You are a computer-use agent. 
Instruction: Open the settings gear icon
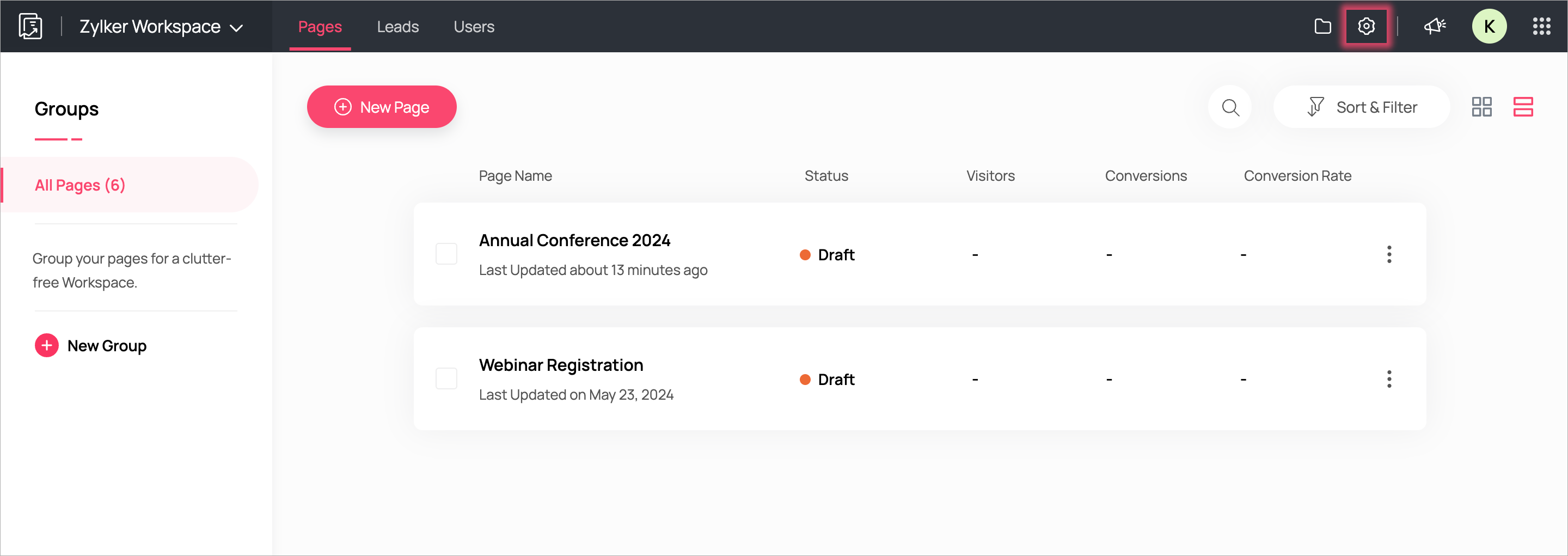[x=1366, y=26]
